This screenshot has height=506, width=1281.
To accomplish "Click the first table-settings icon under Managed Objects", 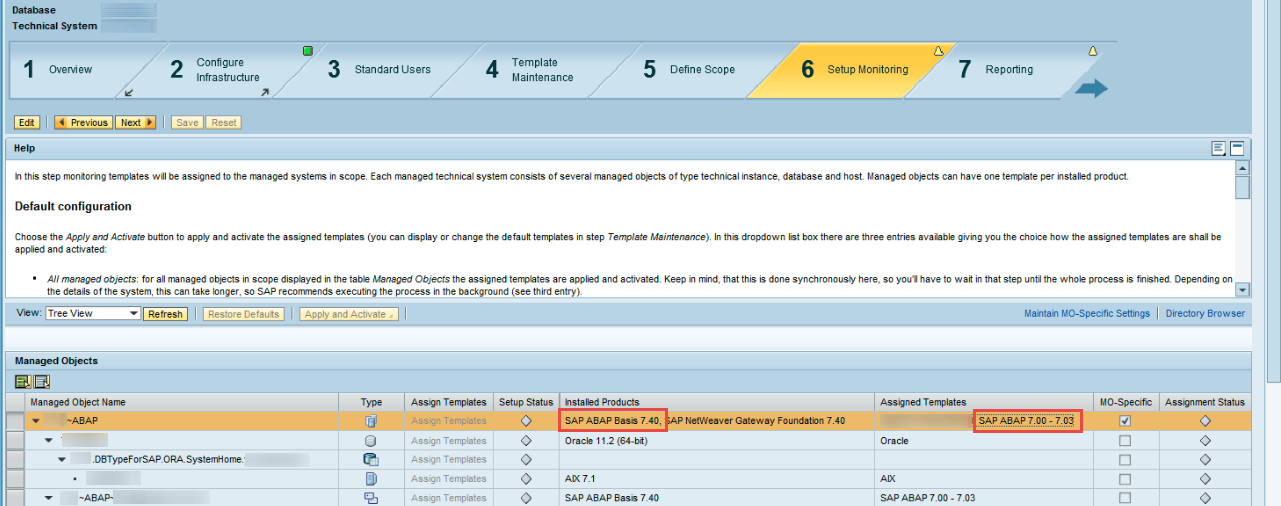I will (22, 381).
